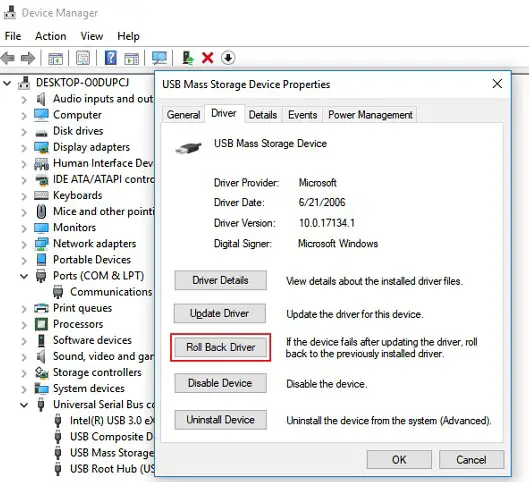Collapse the Ports (COM & LPT) node
Viewport: 529px width, 482px height.
(x=24, y=276)
